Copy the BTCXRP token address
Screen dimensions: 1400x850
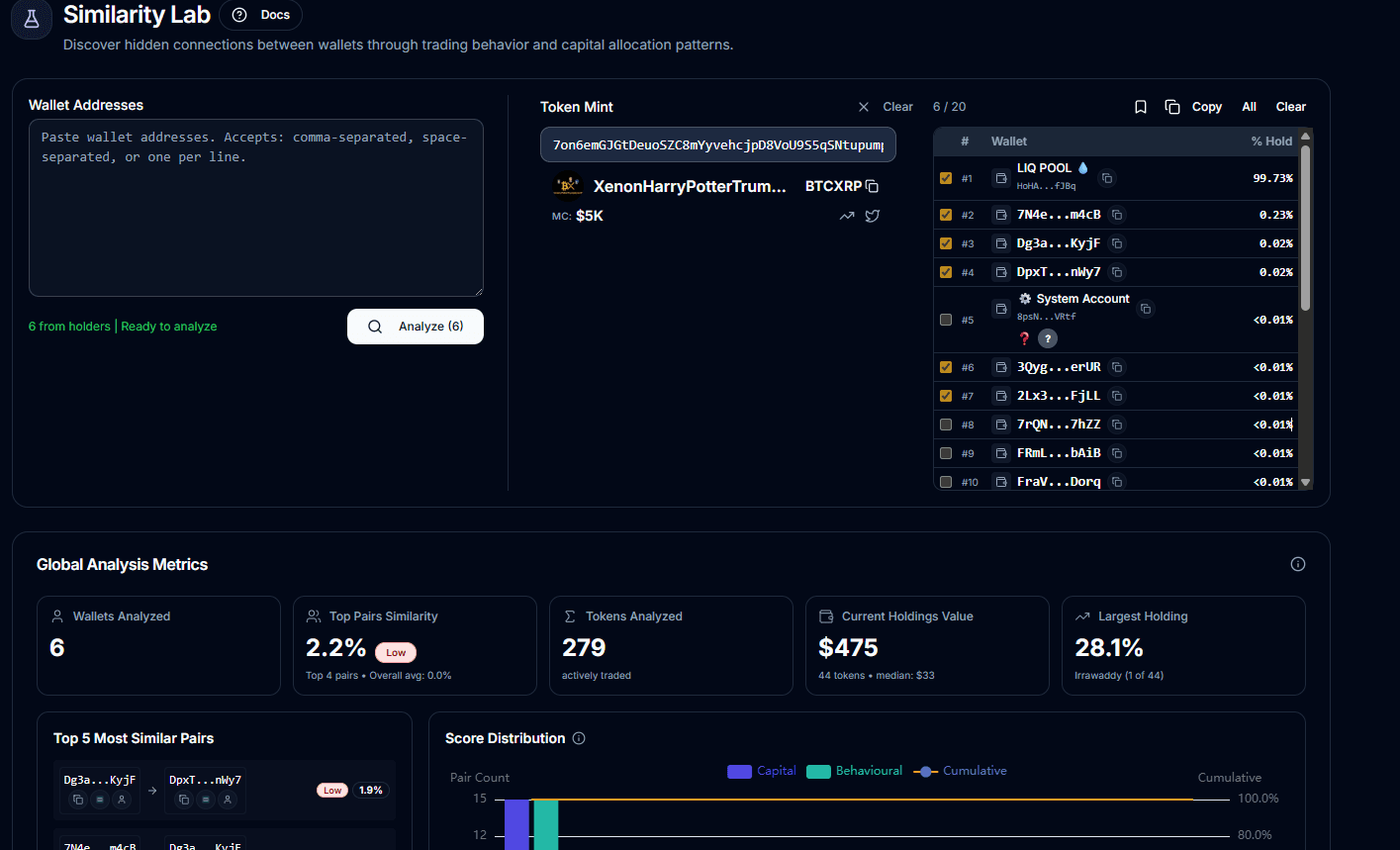873,185
